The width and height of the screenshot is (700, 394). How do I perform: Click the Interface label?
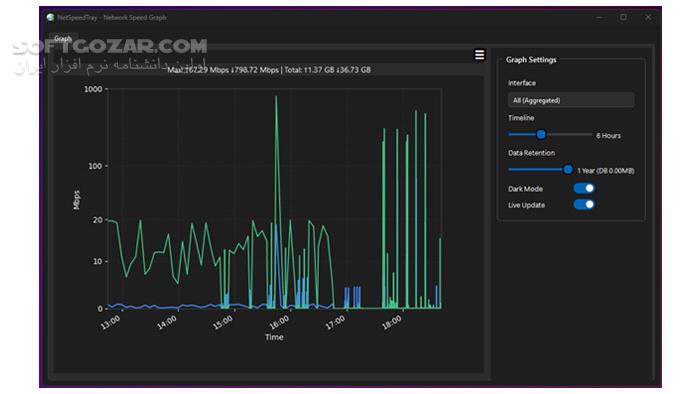(x=522, y=83)
